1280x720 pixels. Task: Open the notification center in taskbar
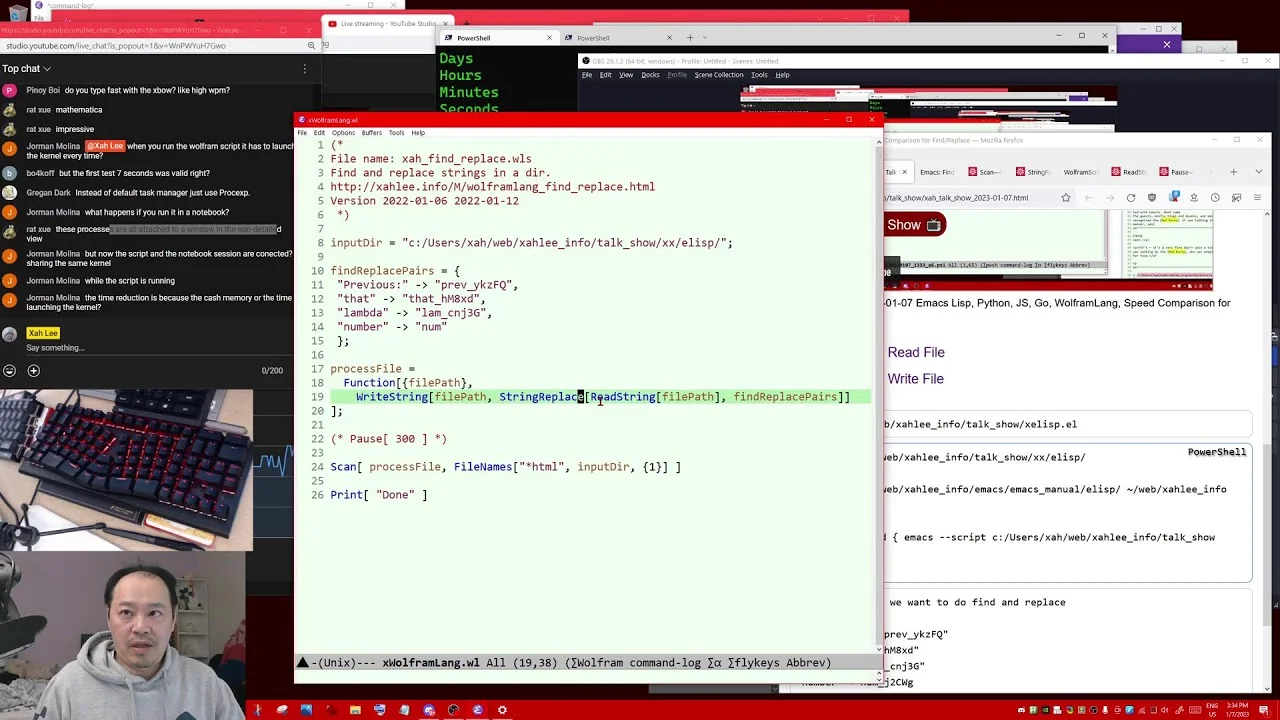pos(1264,710)
